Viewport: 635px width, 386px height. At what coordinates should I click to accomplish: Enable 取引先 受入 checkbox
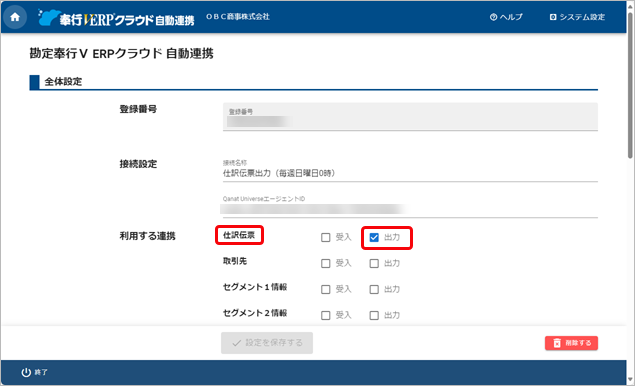click(x=326, y=263)
